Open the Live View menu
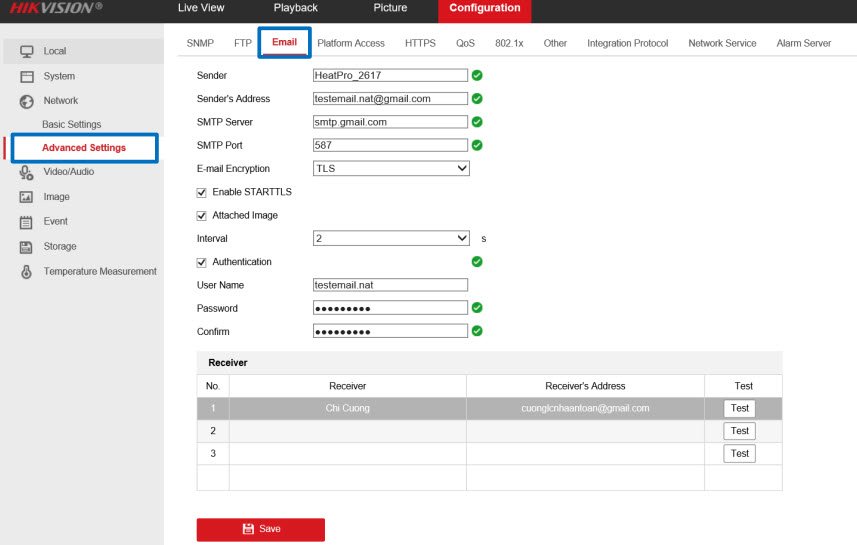The height and width of the screenshot is (545, 857). point(201,8)
